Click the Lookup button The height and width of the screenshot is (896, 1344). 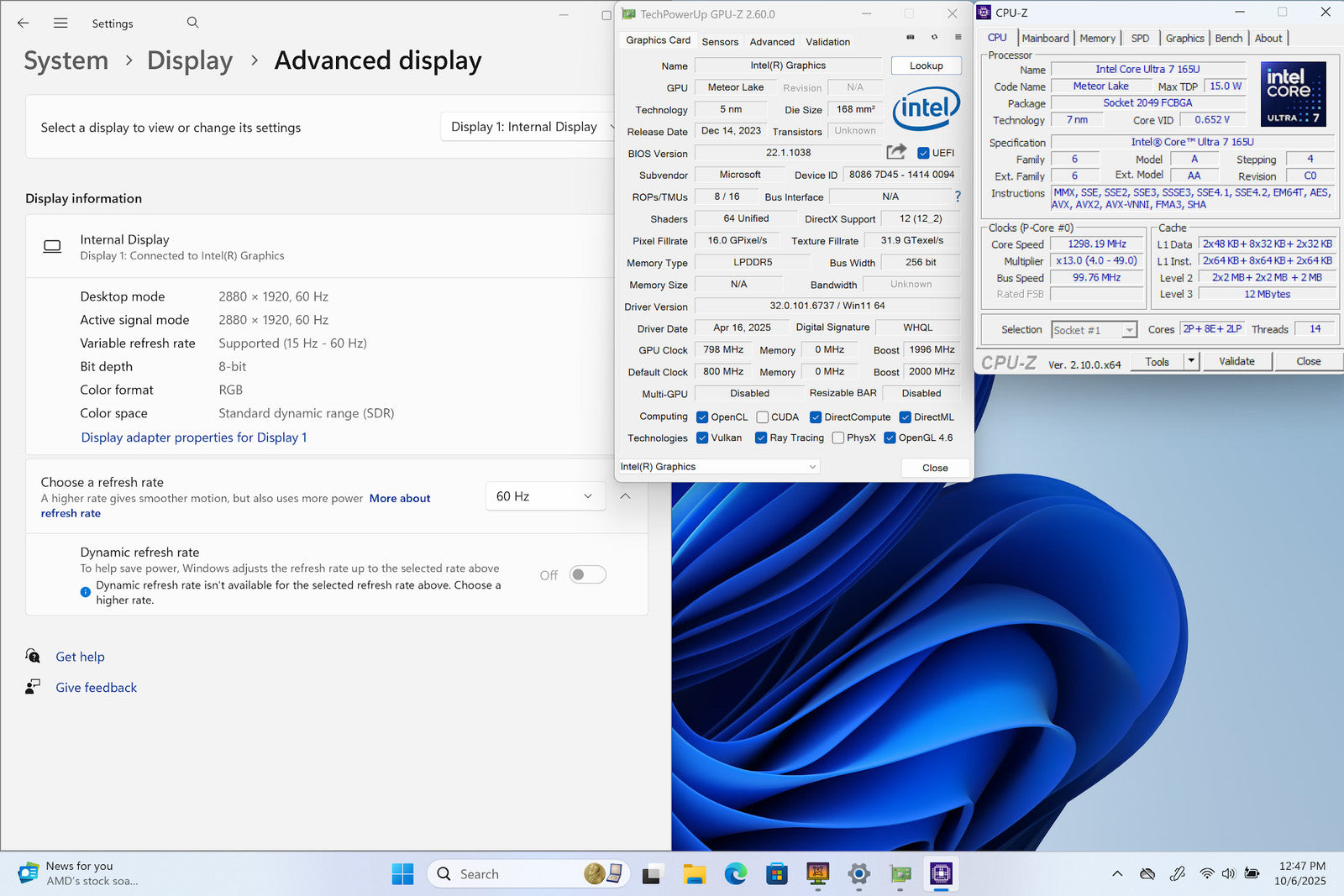click(x=926, y=65)
